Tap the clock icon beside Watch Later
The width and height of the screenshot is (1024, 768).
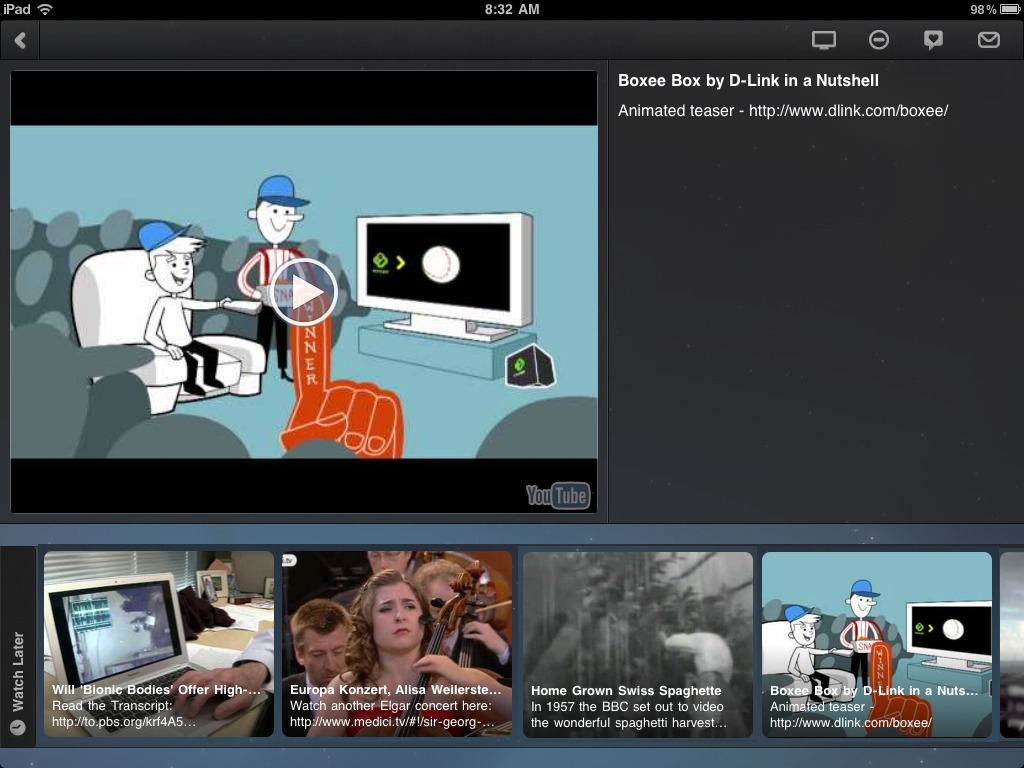[x=18, y=728]
